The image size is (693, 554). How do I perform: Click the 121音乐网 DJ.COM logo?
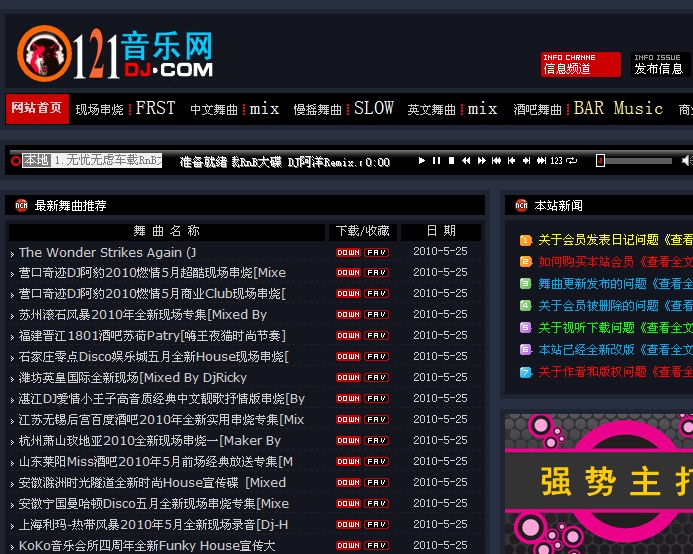click(x=115, y=54)
